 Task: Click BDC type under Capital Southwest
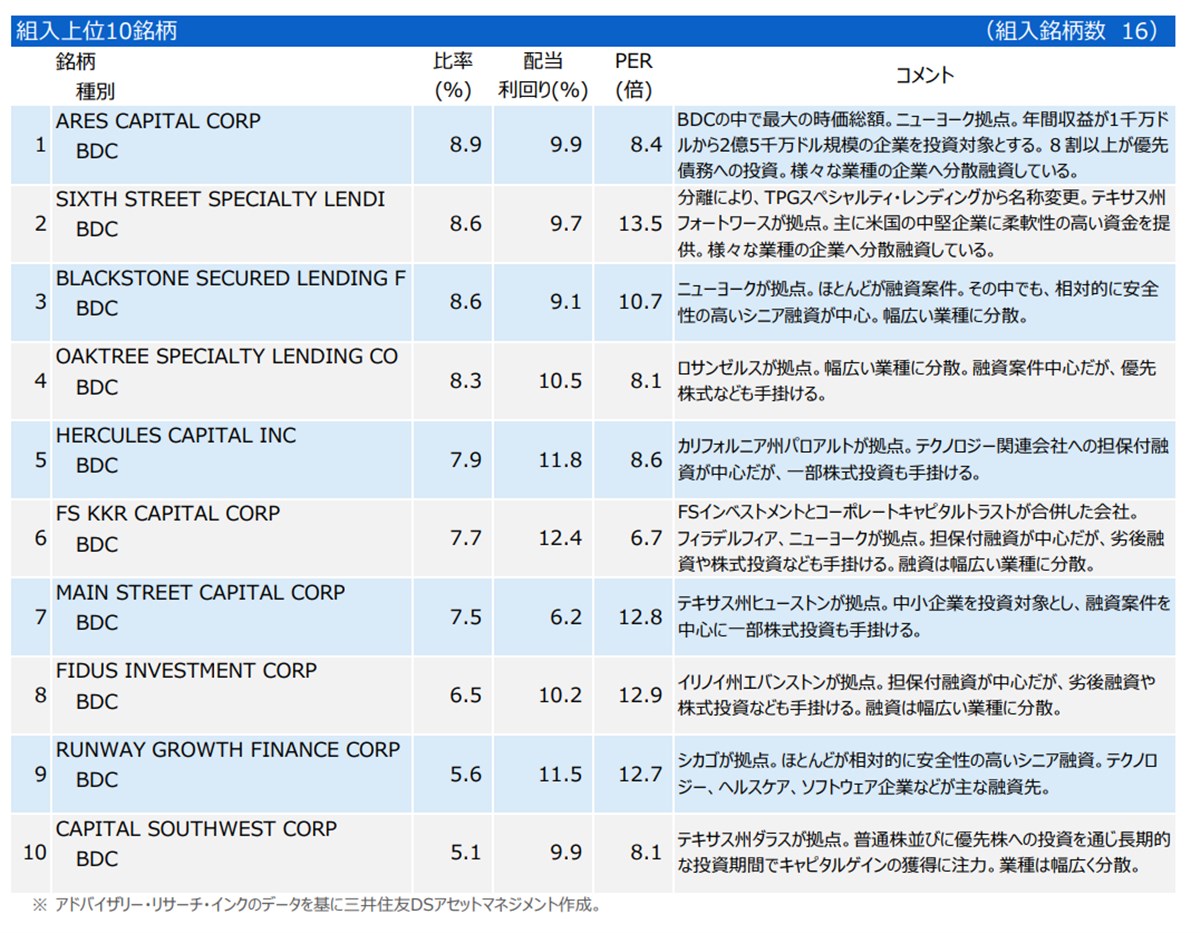(97, 858)
